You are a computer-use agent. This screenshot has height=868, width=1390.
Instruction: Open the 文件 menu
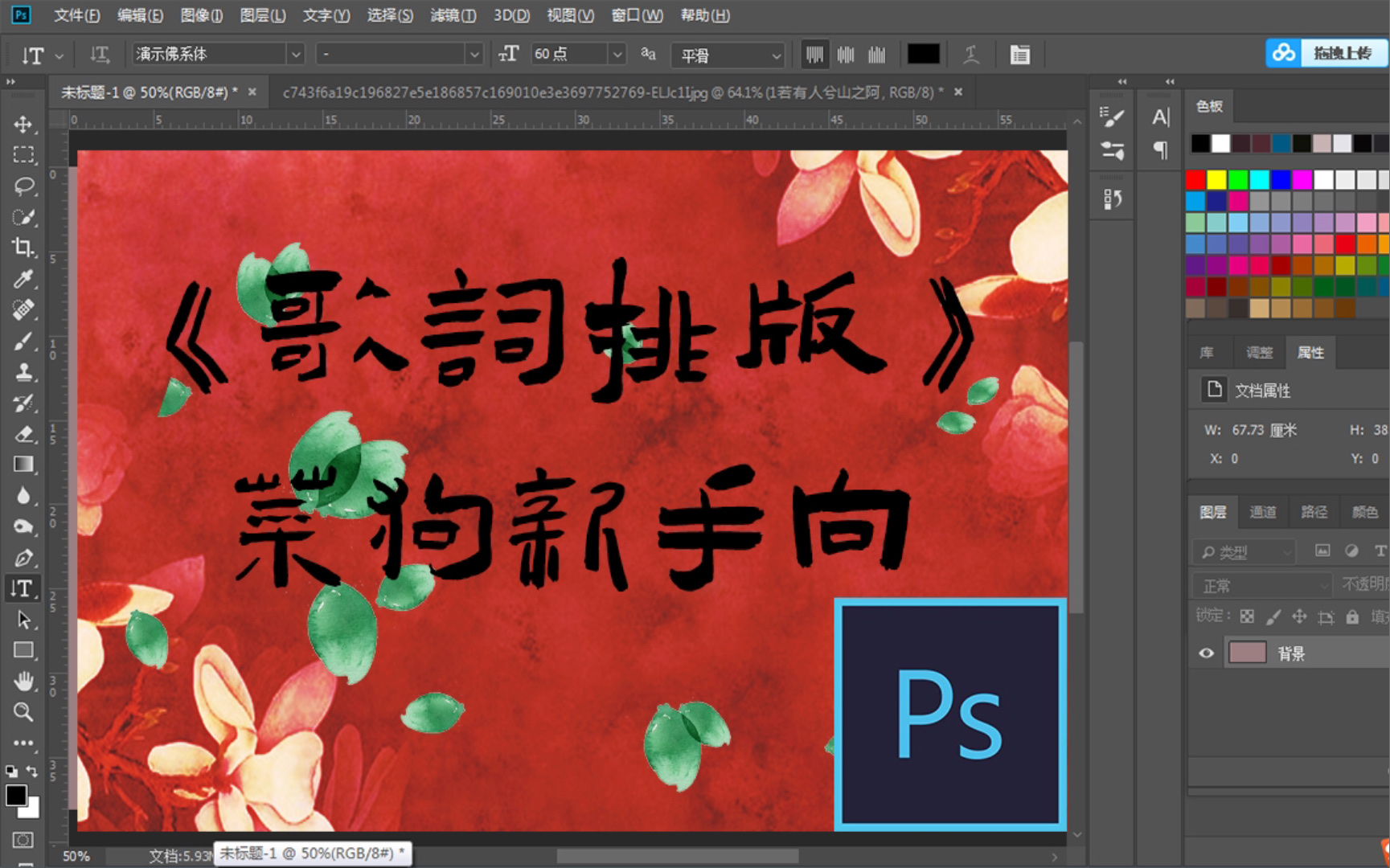coord(76,15)
